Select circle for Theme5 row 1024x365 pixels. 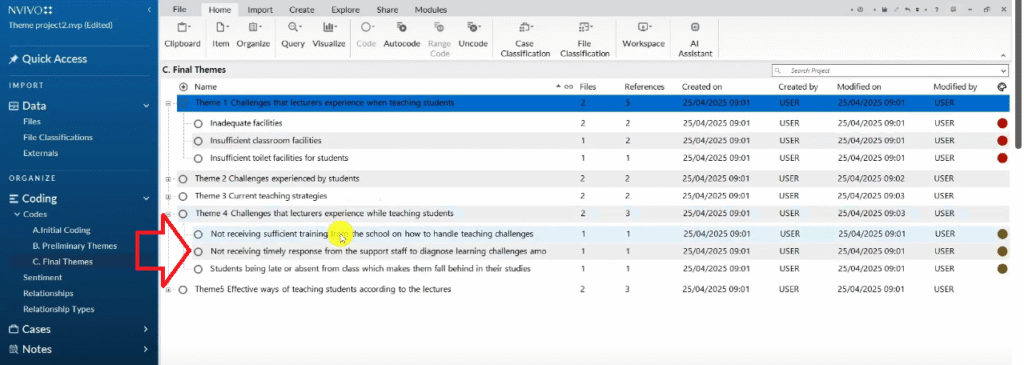[183, 289]
